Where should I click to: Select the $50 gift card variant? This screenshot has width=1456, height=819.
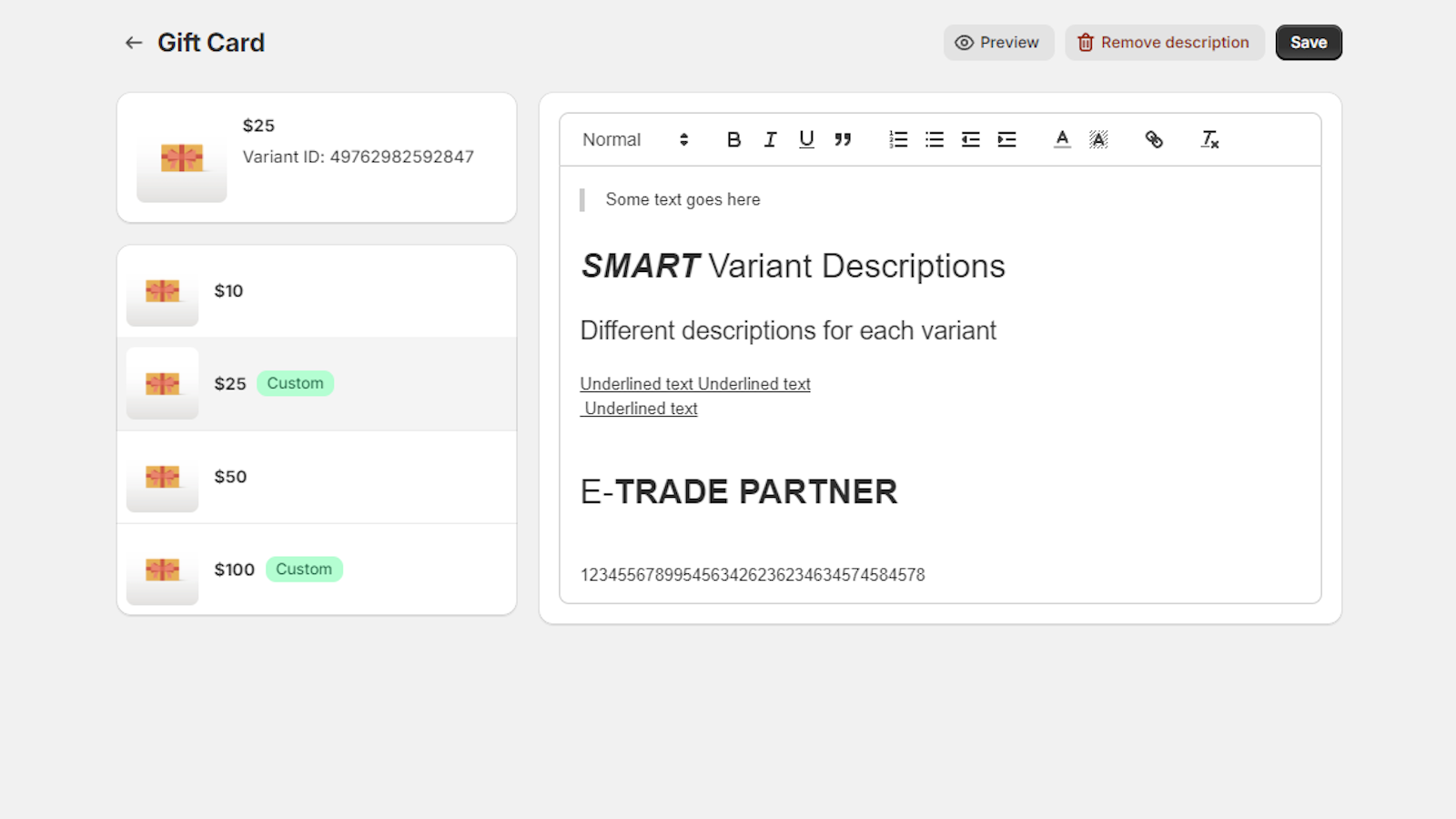tap(317, 476)
